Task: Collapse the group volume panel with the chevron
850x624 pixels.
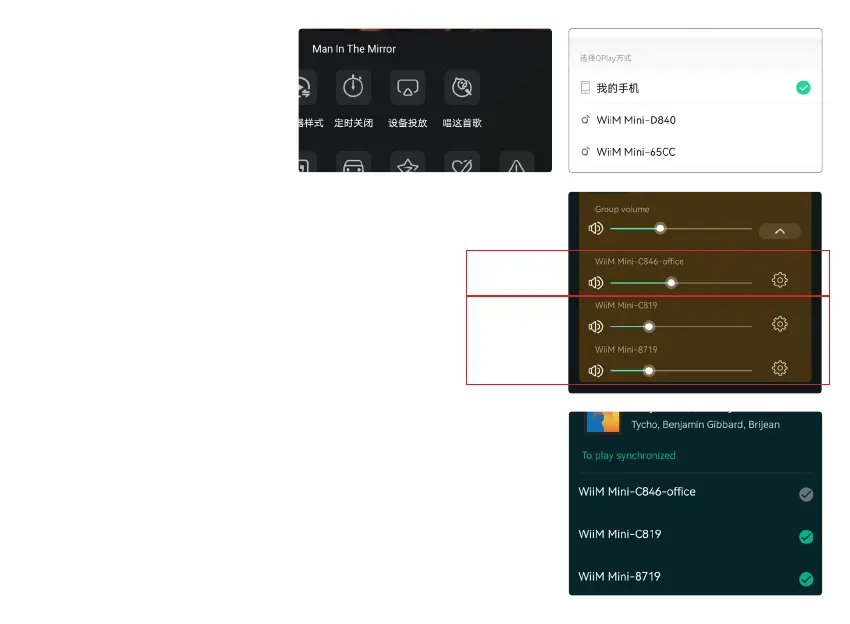Action: (x=780, y=231)
